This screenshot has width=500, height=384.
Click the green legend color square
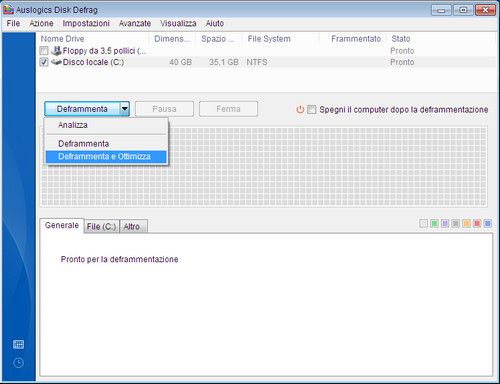click(x=434, y=223)
